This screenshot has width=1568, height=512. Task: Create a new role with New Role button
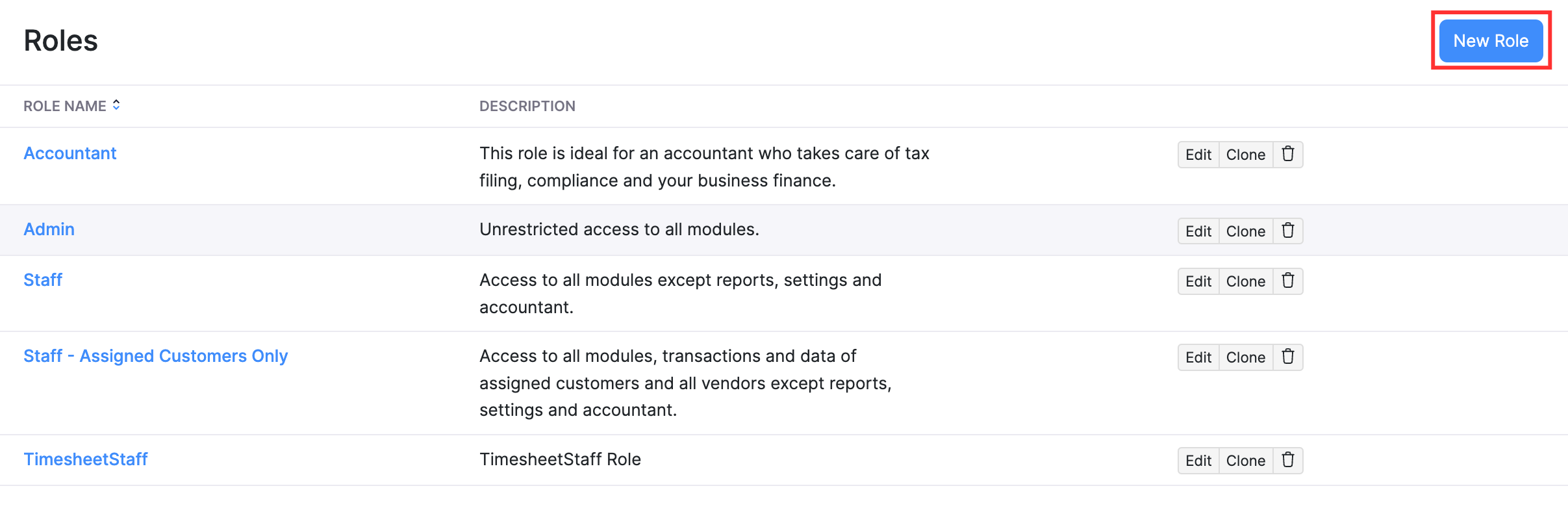point(1490,41)
